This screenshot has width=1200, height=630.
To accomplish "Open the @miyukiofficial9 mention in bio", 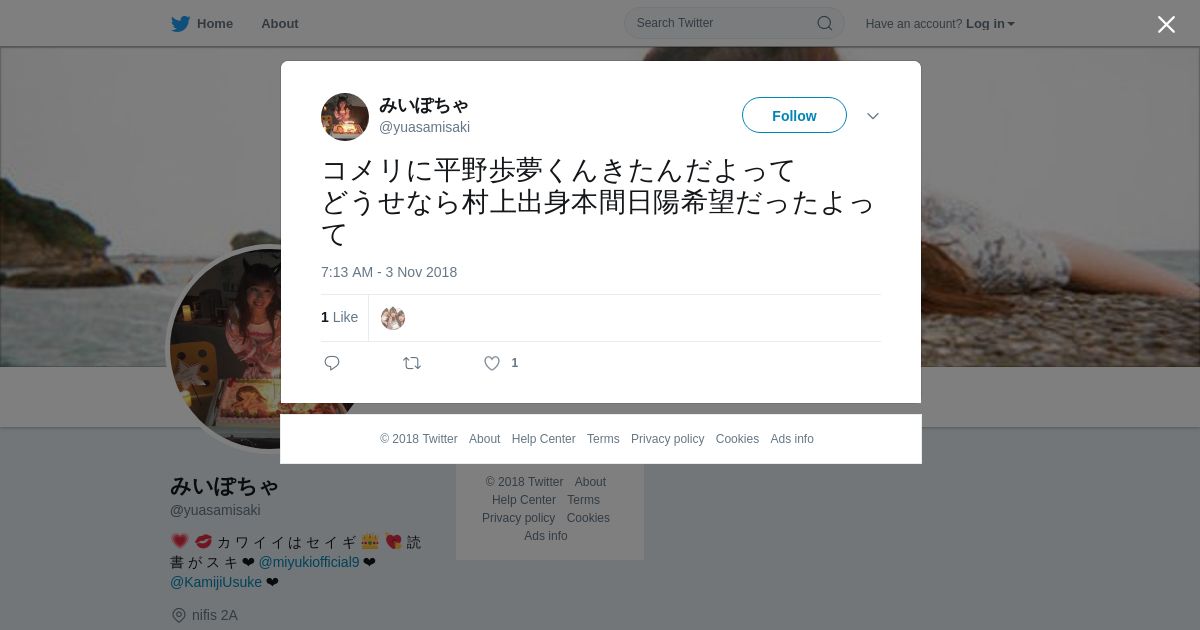I will (309, 562).
